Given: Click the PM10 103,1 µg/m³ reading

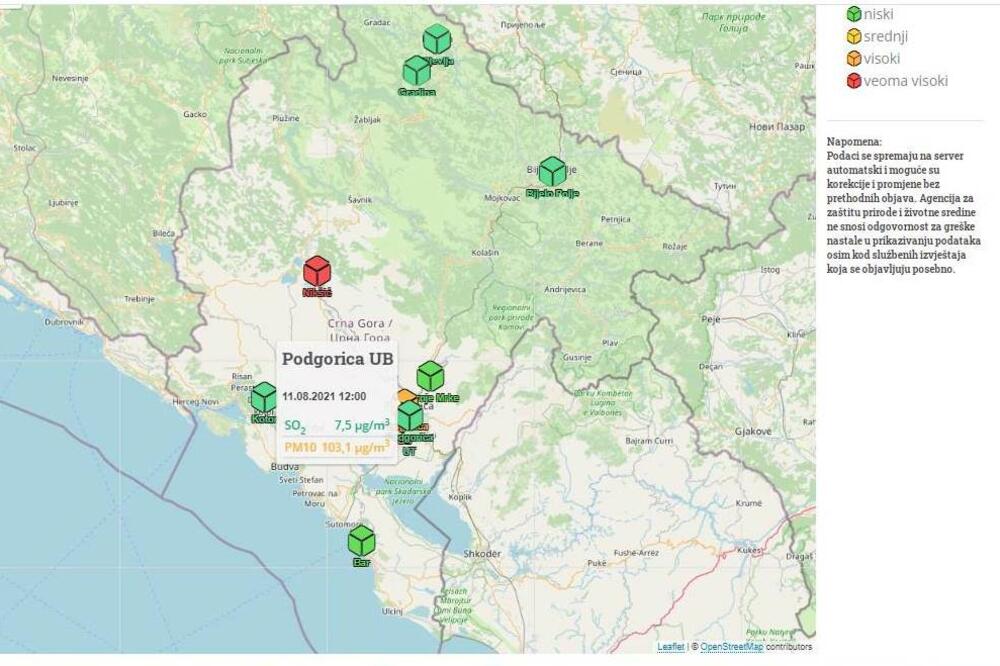Looking at the screenshot, I should tap(336, 447).
